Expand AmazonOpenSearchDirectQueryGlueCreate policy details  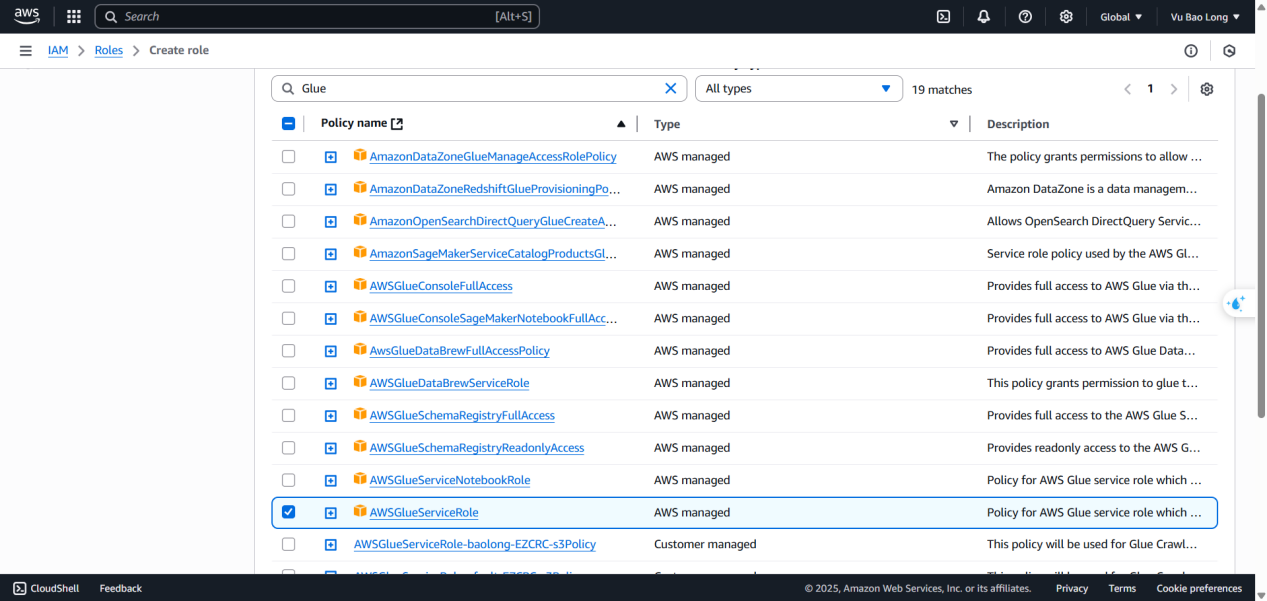(x=331, y=221)
